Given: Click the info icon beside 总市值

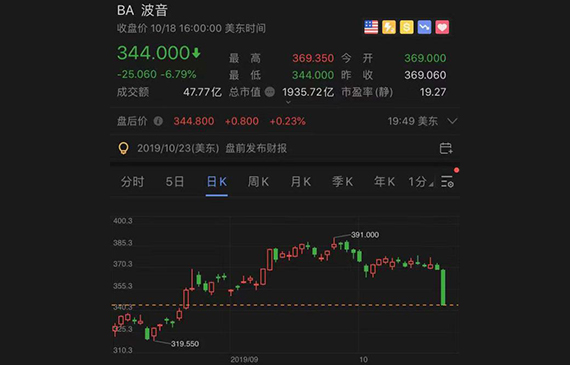Looking at the screenshot, I should pyautogui.click(x=270, y=92).
